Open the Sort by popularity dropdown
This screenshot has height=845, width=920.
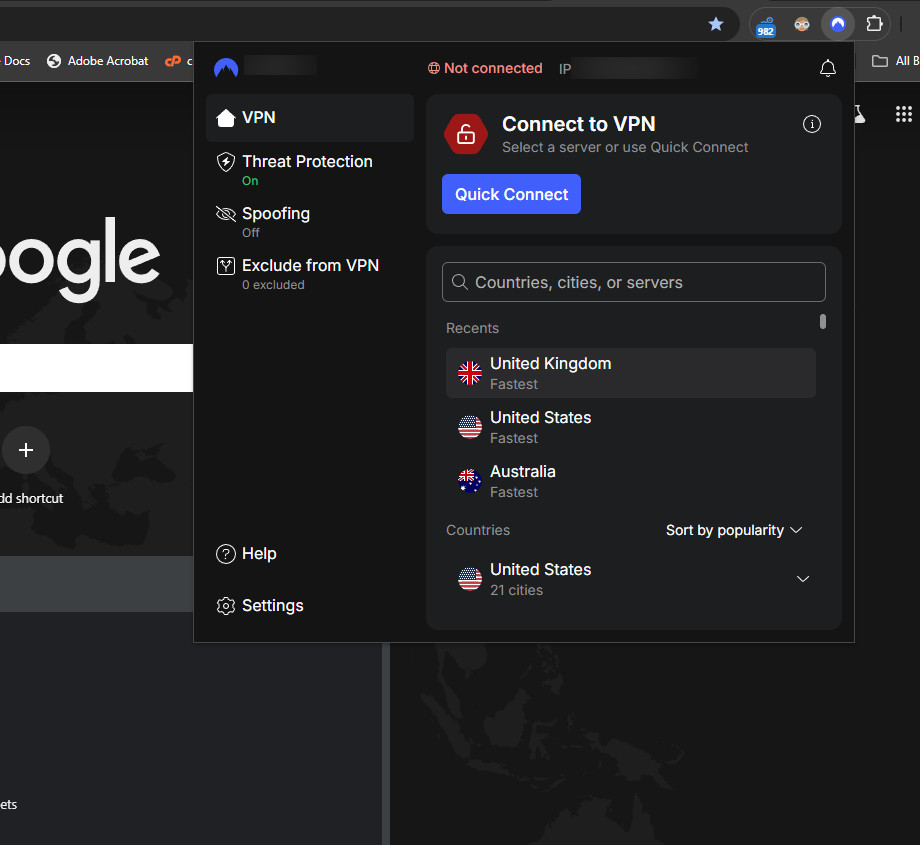click(x=734, y=530)
